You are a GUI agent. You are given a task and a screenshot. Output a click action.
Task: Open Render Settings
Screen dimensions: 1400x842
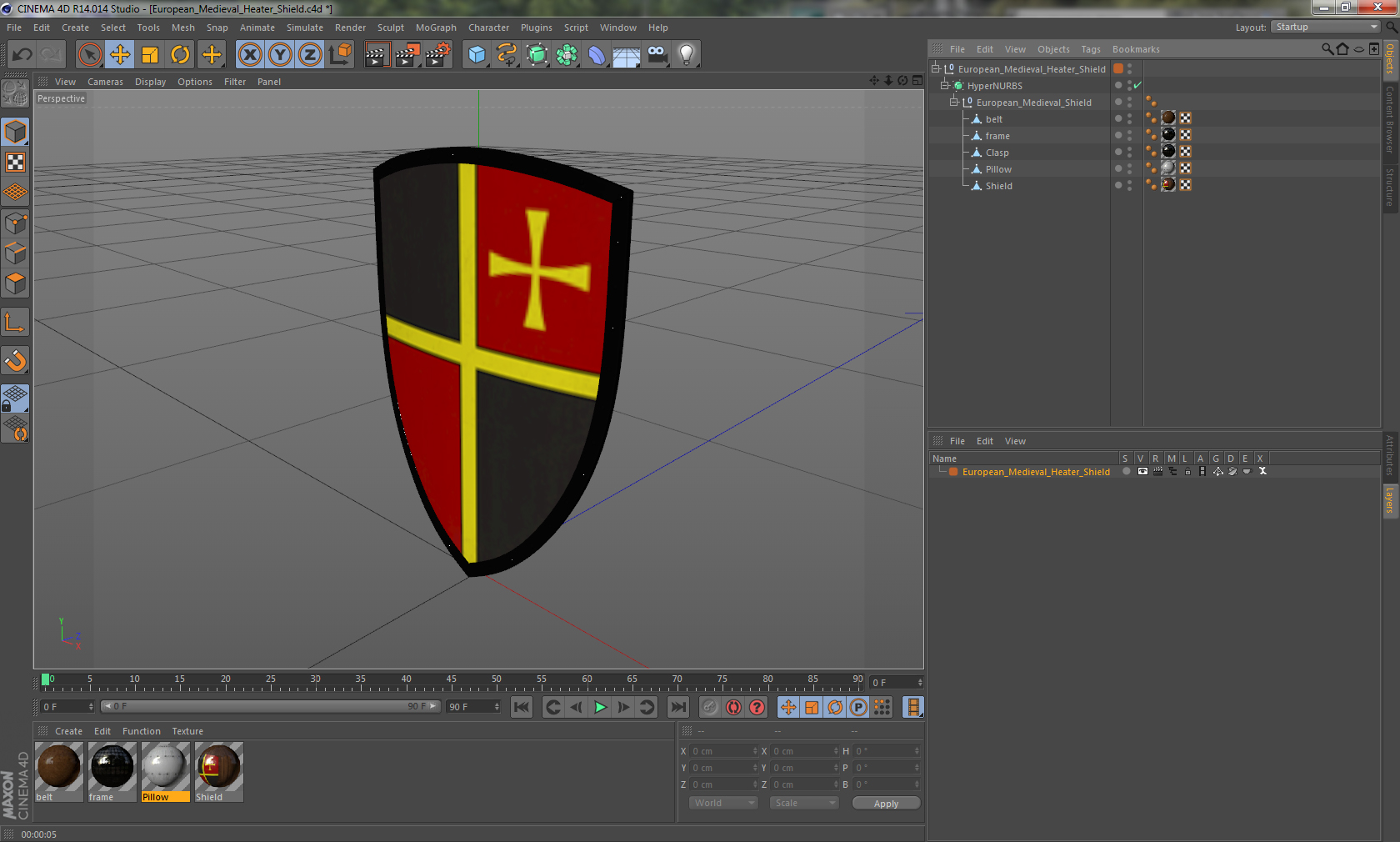[x=438, y=55]
